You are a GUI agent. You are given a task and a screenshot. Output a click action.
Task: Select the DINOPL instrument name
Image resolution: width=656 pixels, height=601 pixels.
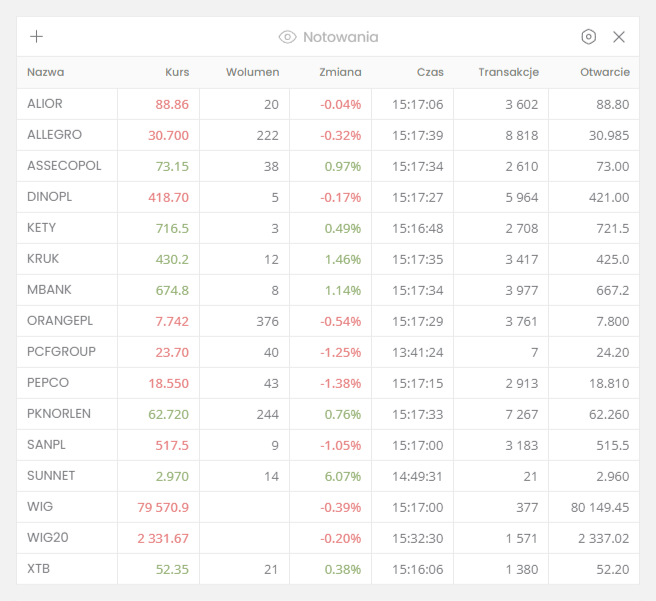pos(49,197)
